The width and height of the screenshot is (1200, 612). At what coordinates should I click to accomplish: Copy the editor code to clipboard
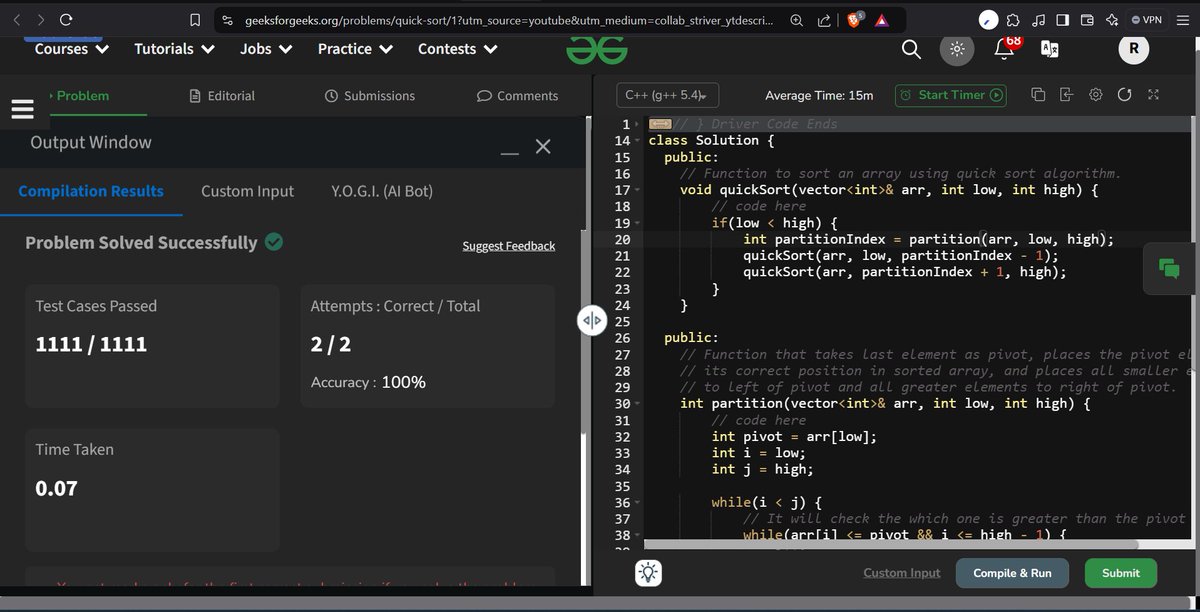coord(1037,95)
